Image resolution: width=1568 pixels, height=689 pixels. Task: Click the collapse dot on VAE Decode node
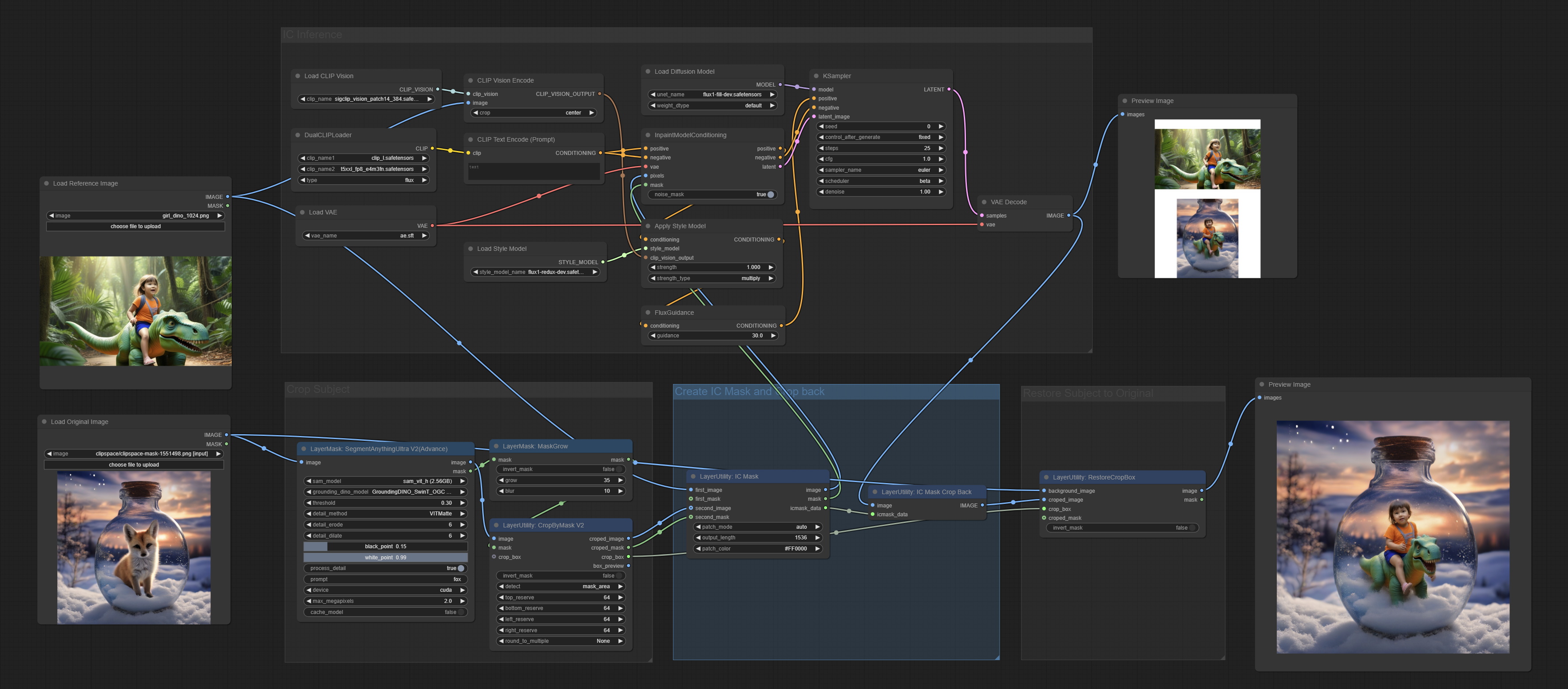tap(984, 202)
